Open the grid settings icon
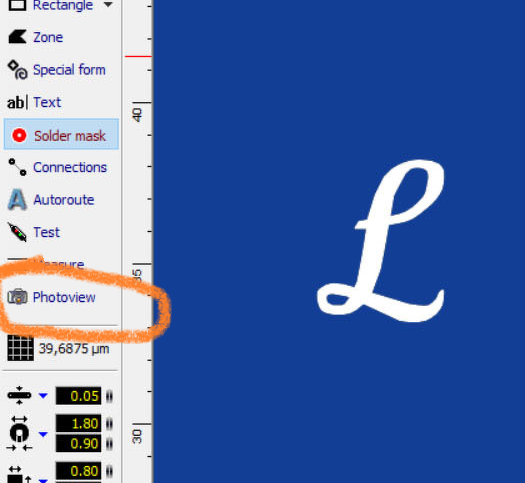 [20, 348]
